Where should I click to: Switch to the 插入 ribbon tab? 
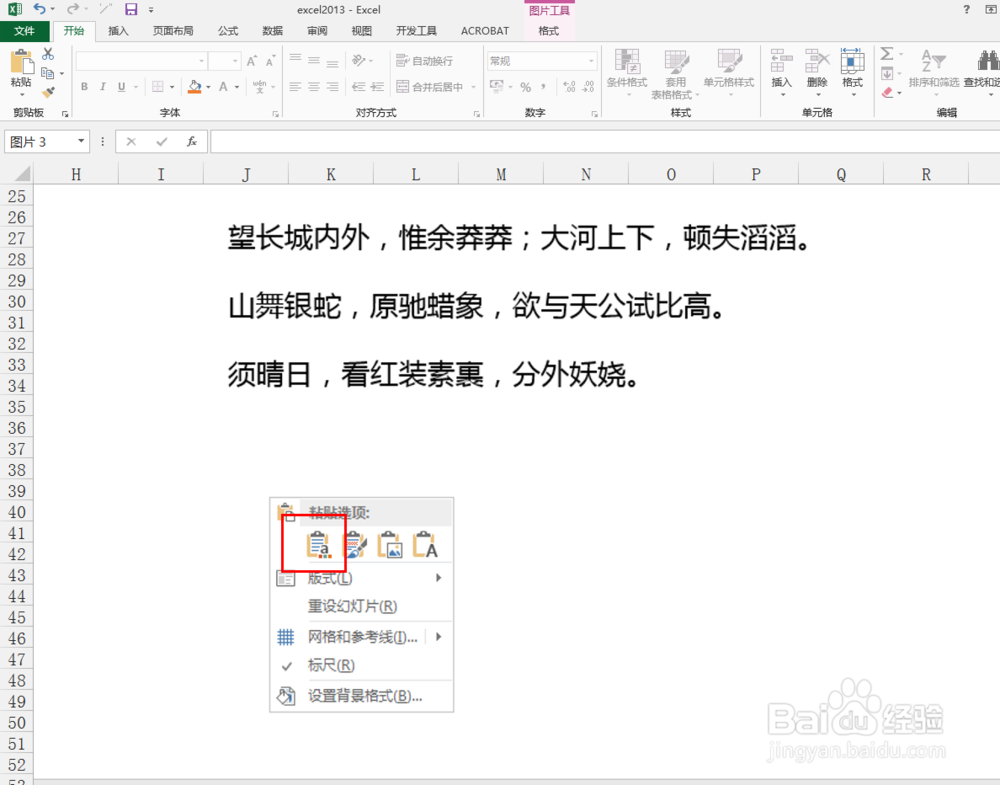[118, 30]
